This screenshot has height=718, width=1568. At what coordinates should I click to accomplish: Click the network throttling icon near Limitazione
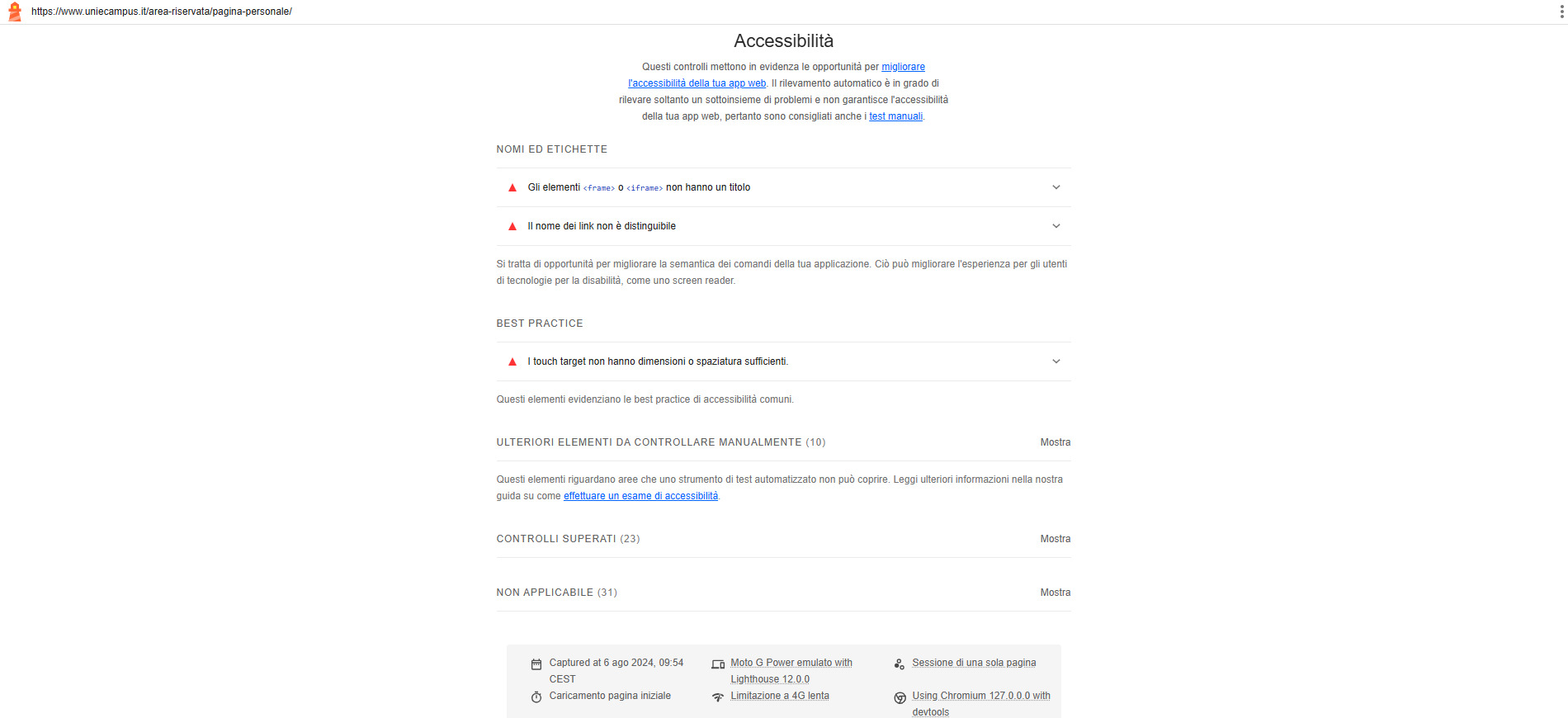[x=718, y=697]
